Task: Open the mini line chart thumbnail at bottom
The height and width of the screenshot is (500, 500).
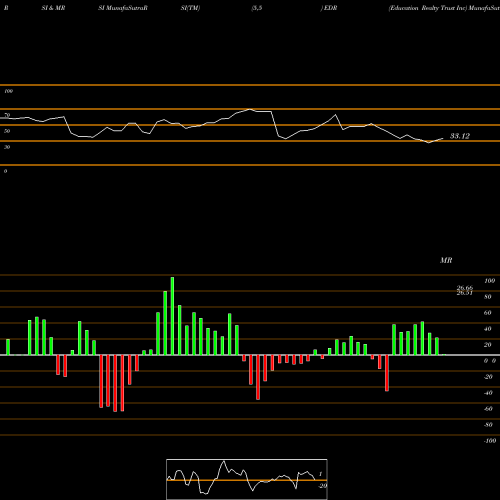Action: pos(247,479)
